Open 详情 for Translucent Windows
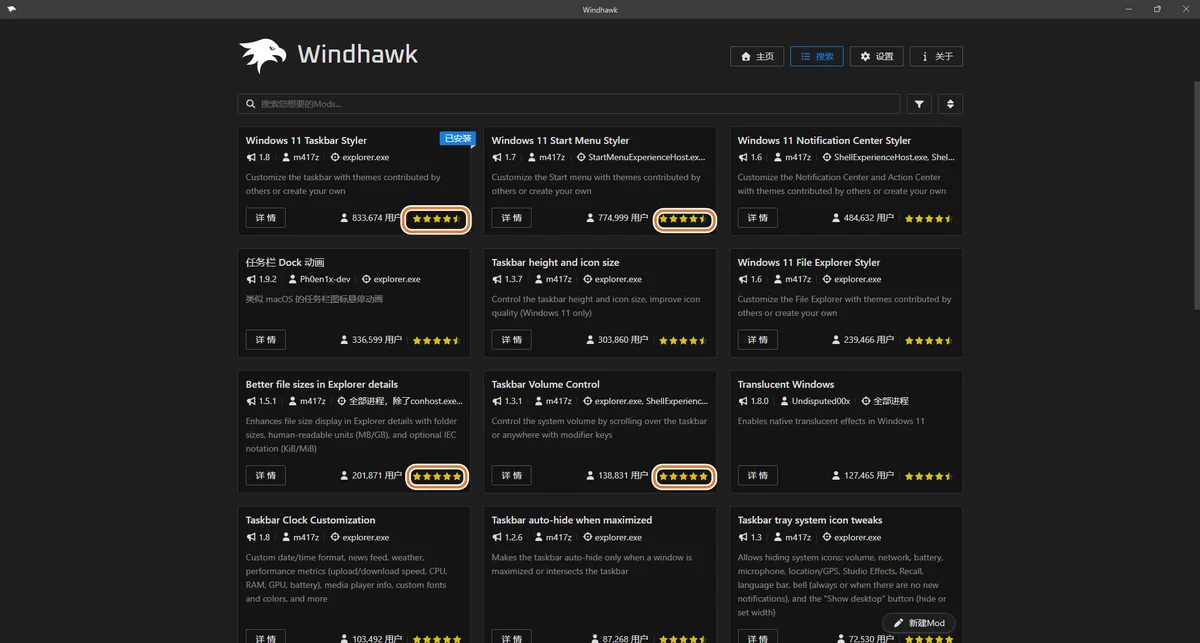The height and width of the screenshot is (643, 1200). (758, 476)
